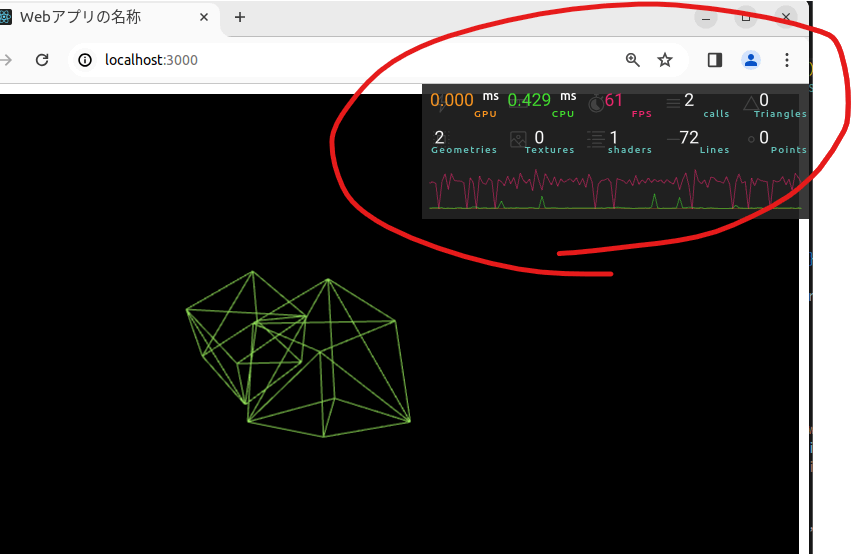This screenshot has width=852, height=554.
Task: Reload the localhost:3000 page
Action: point(42,60)
